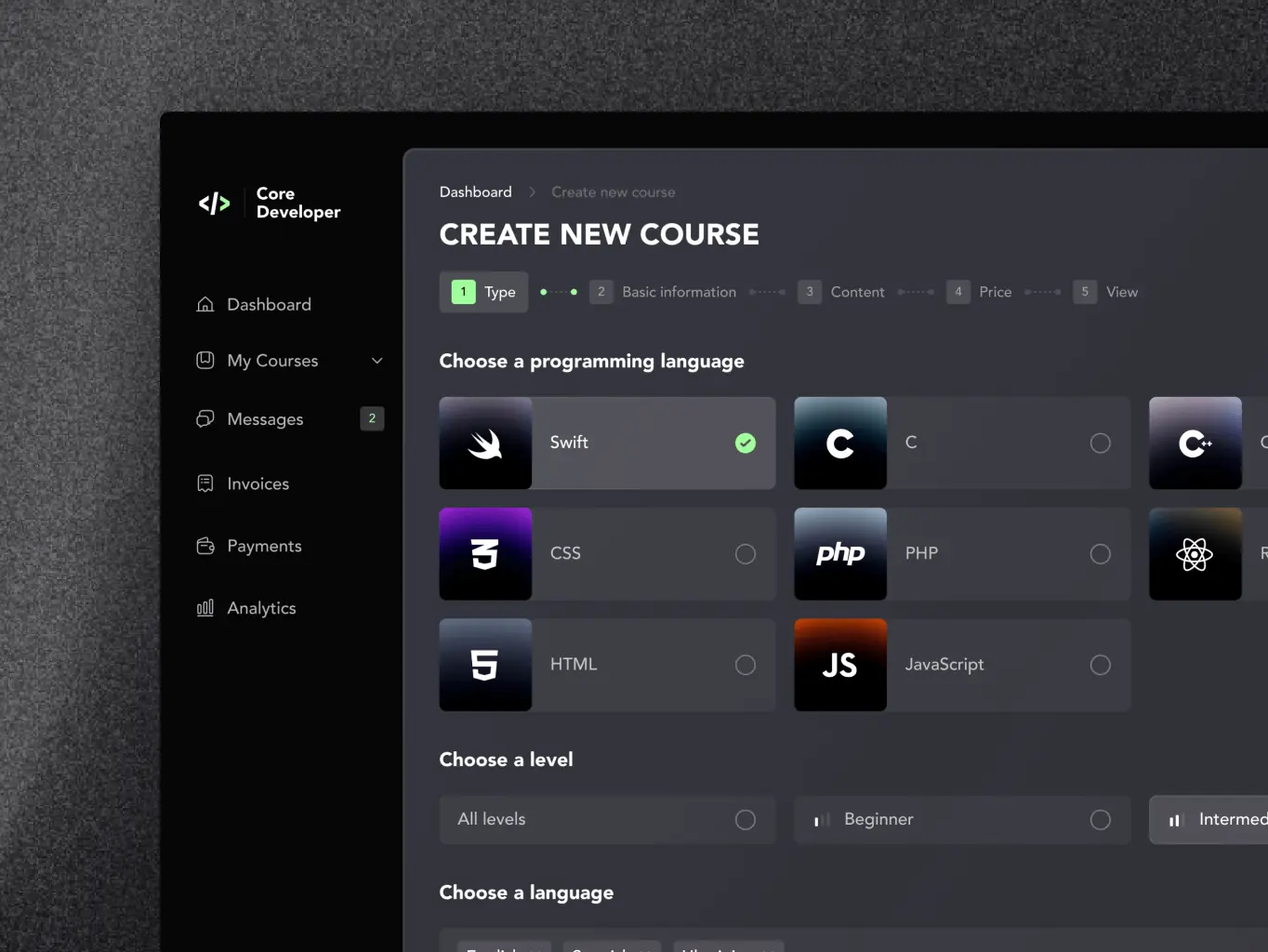Select the C++ language icon
The height and width of the screenshot is (952, 1268).
(x=1195, y=443)
